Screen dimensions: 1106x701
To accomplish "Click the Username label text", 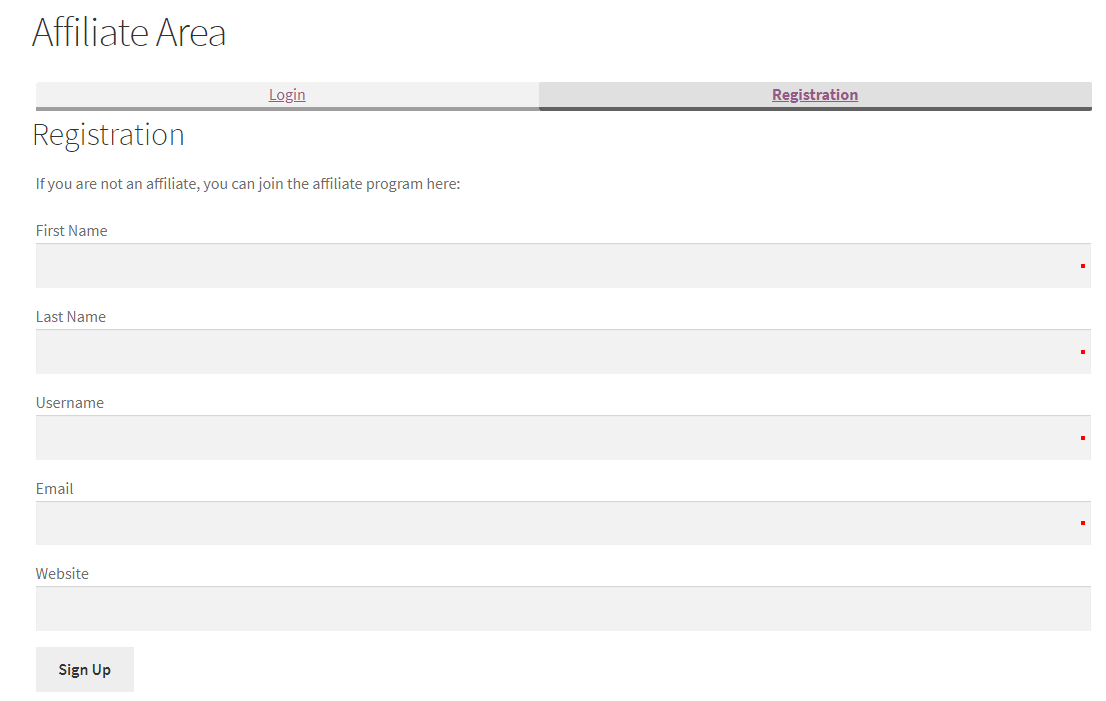I will [x=69, y=403].
